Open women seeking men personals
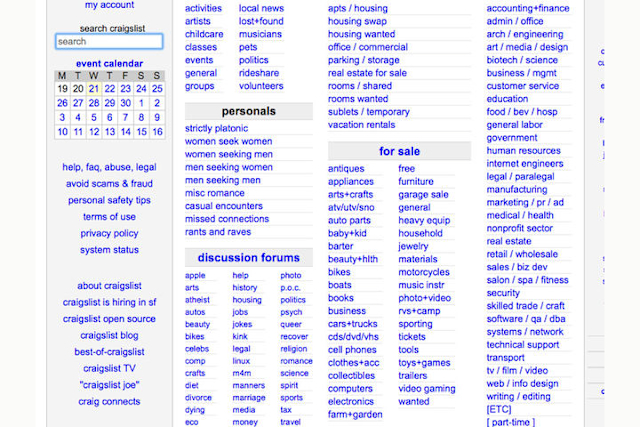 [x=229, y=154]
